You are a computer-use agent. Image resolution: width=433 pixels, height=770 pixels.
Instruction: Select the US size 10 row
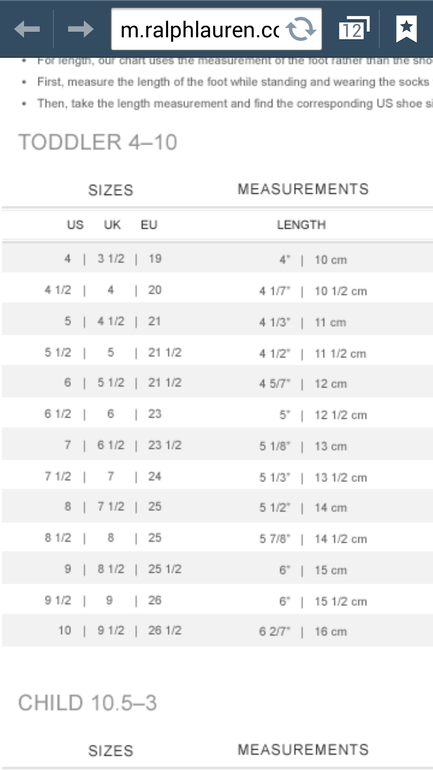[x=217, y=631]
